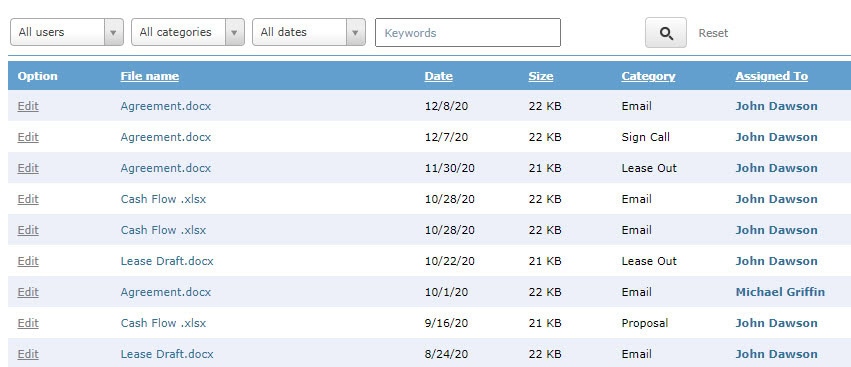Open Agreement.docx file from 12/8/20
The height and width of the screenshot is (367, 851).
[x=166, y=106]
